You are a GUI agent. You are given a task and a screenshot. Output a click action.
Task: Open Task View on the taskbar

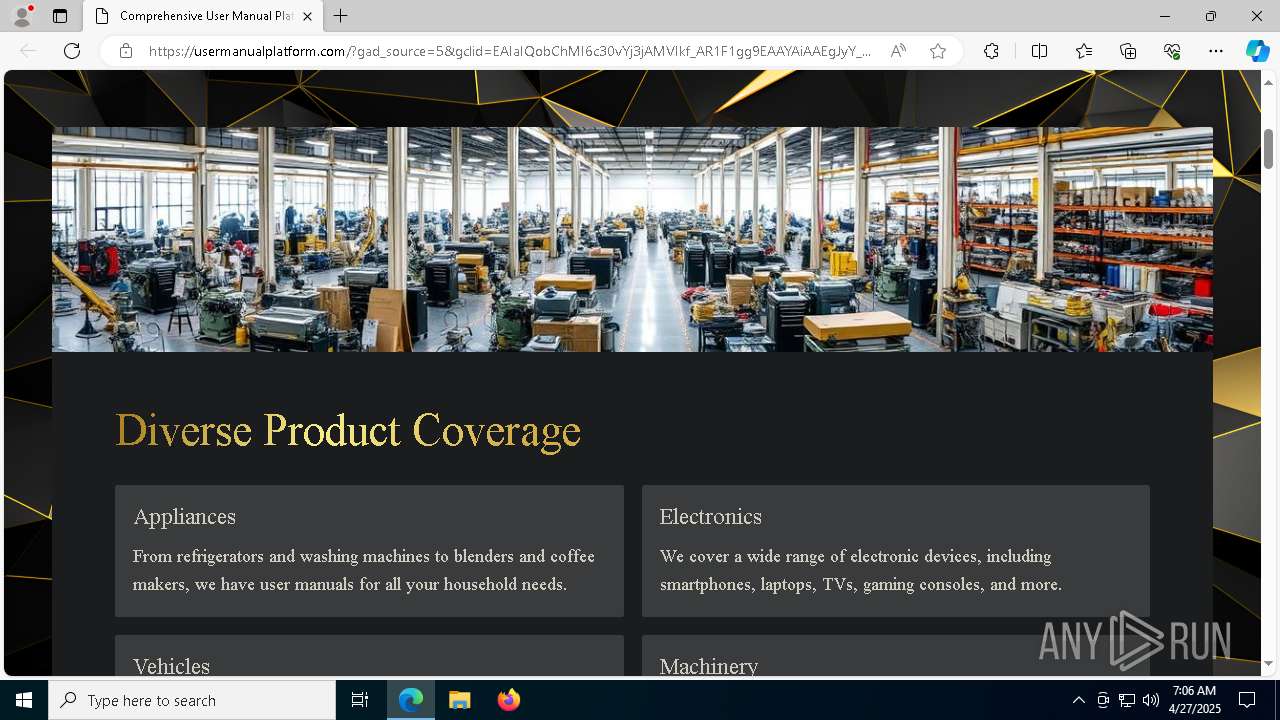click(360, 700)
